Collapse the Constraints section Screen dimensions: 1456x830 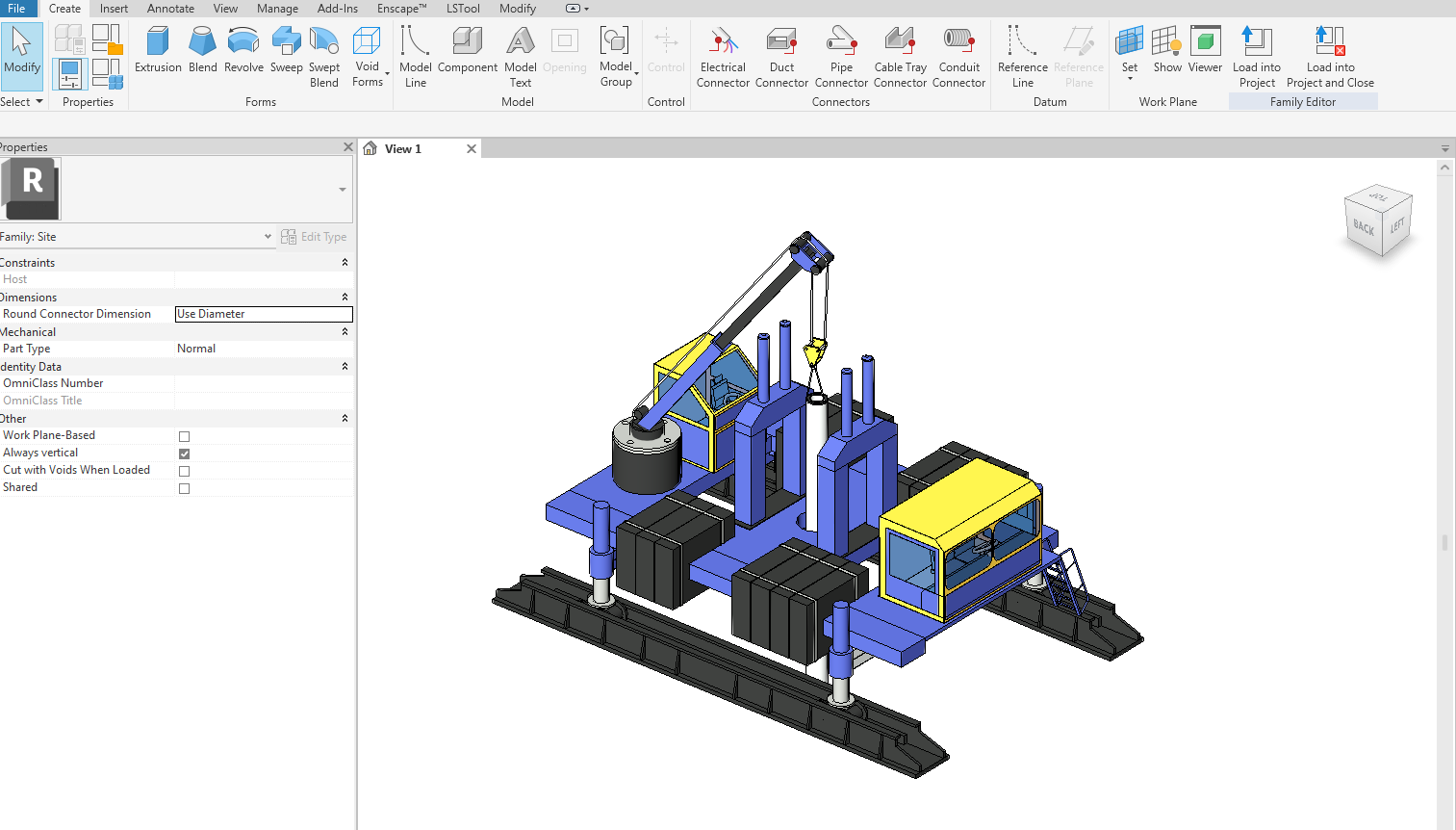pos(345,262)
